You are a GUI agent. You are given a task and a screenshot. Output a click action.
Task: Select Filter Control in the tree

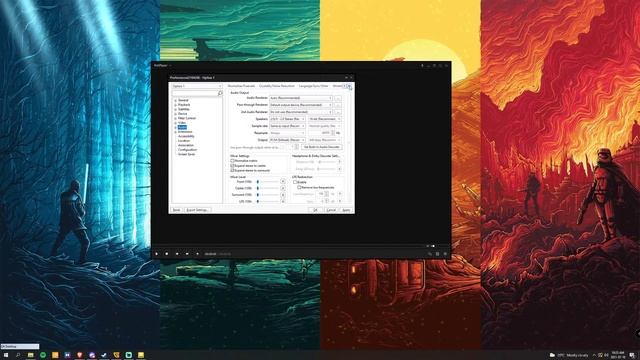[x=187, y=118]
